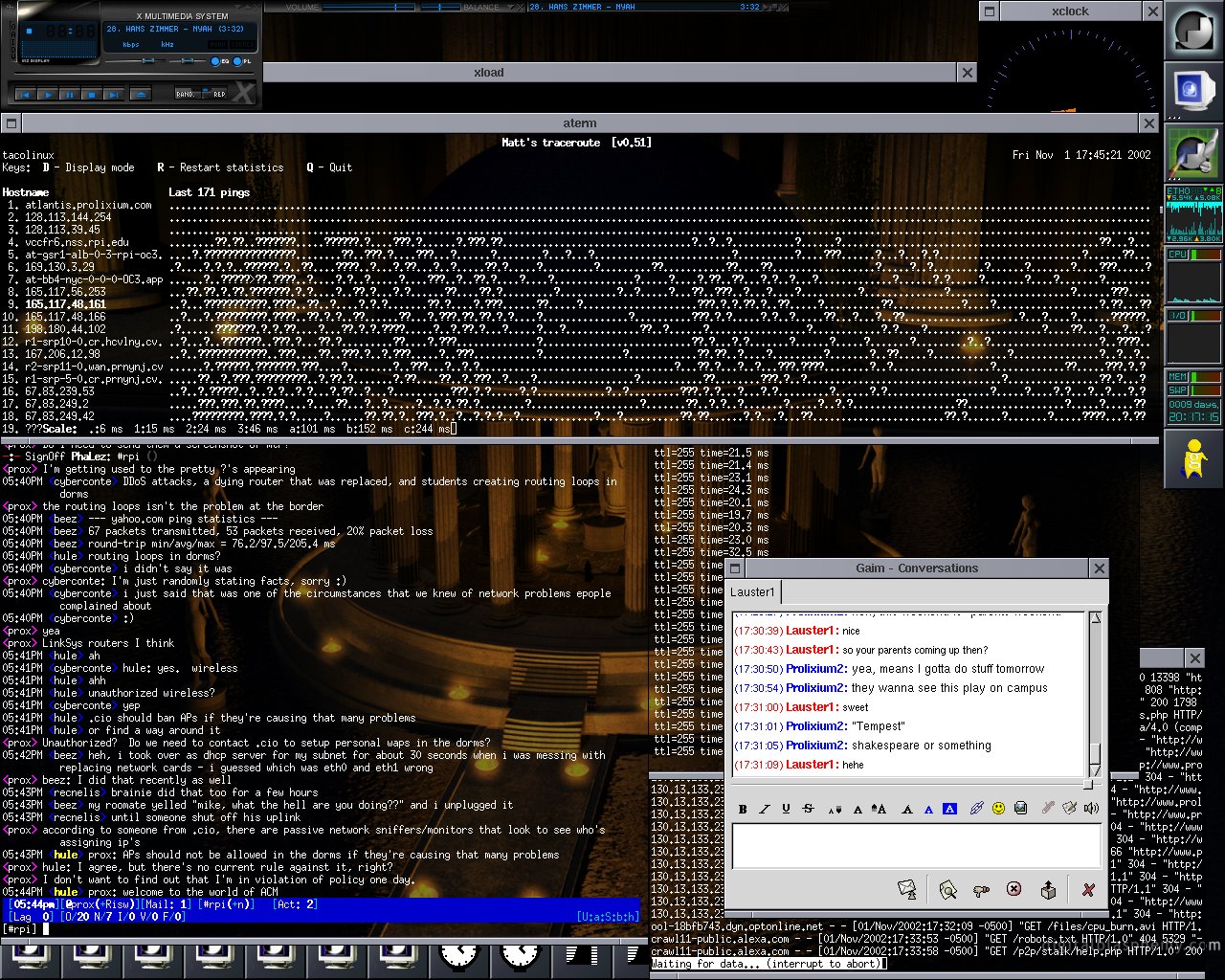This screenshot has width=1225, height=980.
Task: Select the Lauster1 conversation tab
Action: point(752,591)
